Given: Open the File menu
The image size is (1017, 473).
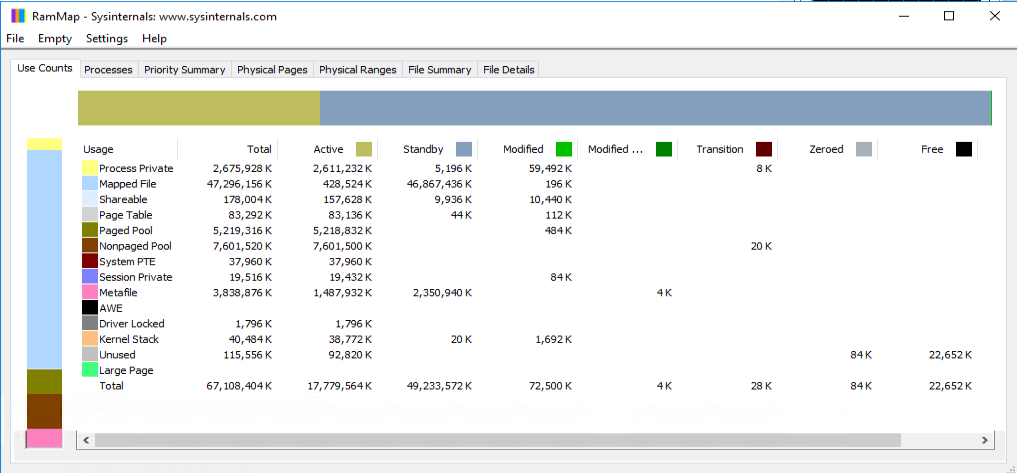Looking at the screenshot, I should pos(15,38).
